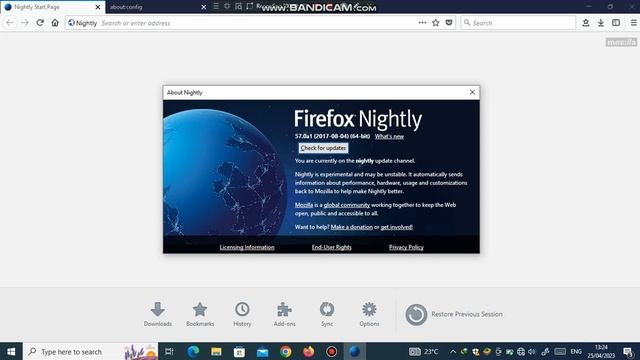Open Sync from start page shortcuts
640x360 pixels.
tap(327, 314)
